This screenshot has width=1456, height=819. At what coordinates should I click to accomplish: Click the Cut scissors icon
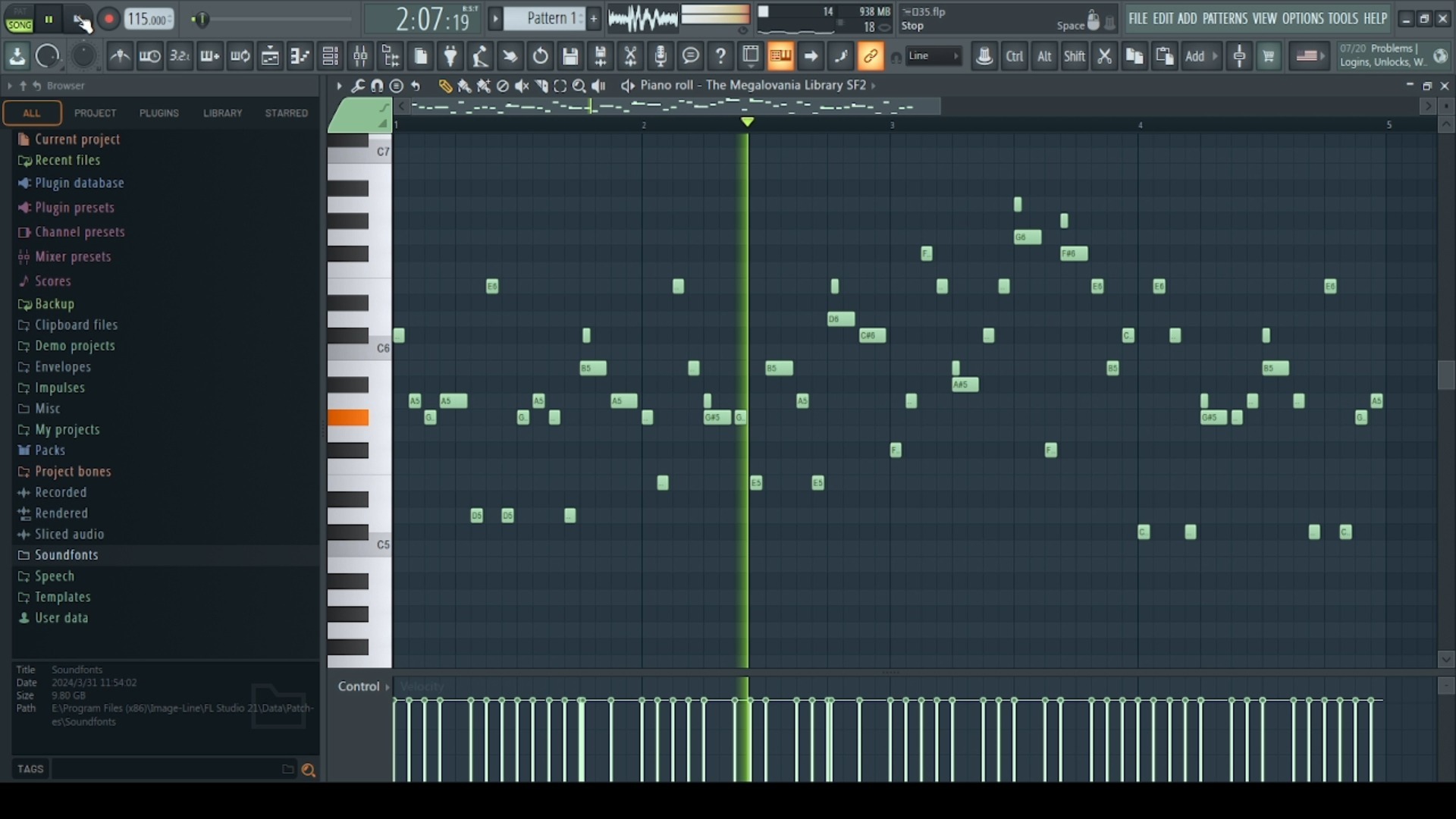tap(1105, 56)
